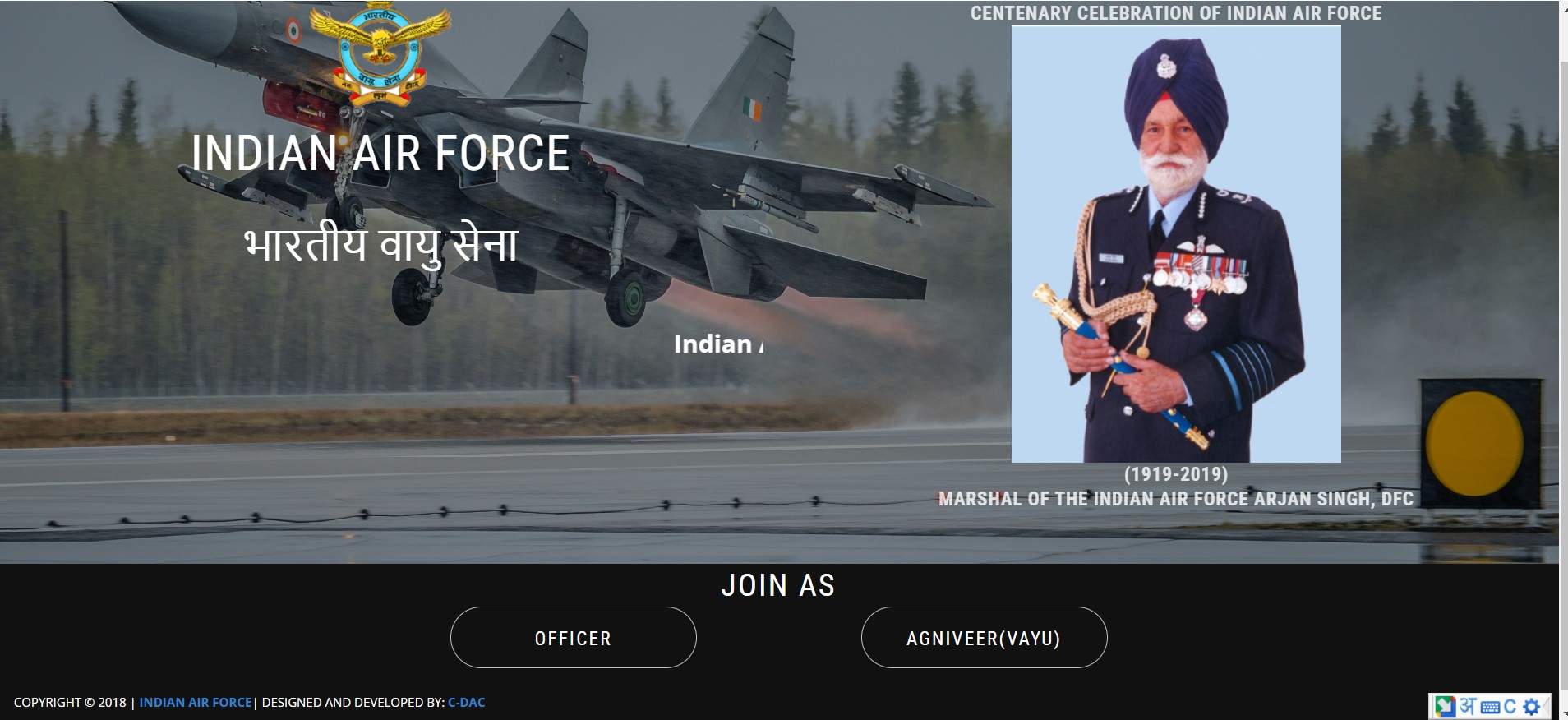Select the AGNIVEER(VAYU) button
Image resolution: width=1568 pixels, height=720 pixels.
[x=985, y=638]
